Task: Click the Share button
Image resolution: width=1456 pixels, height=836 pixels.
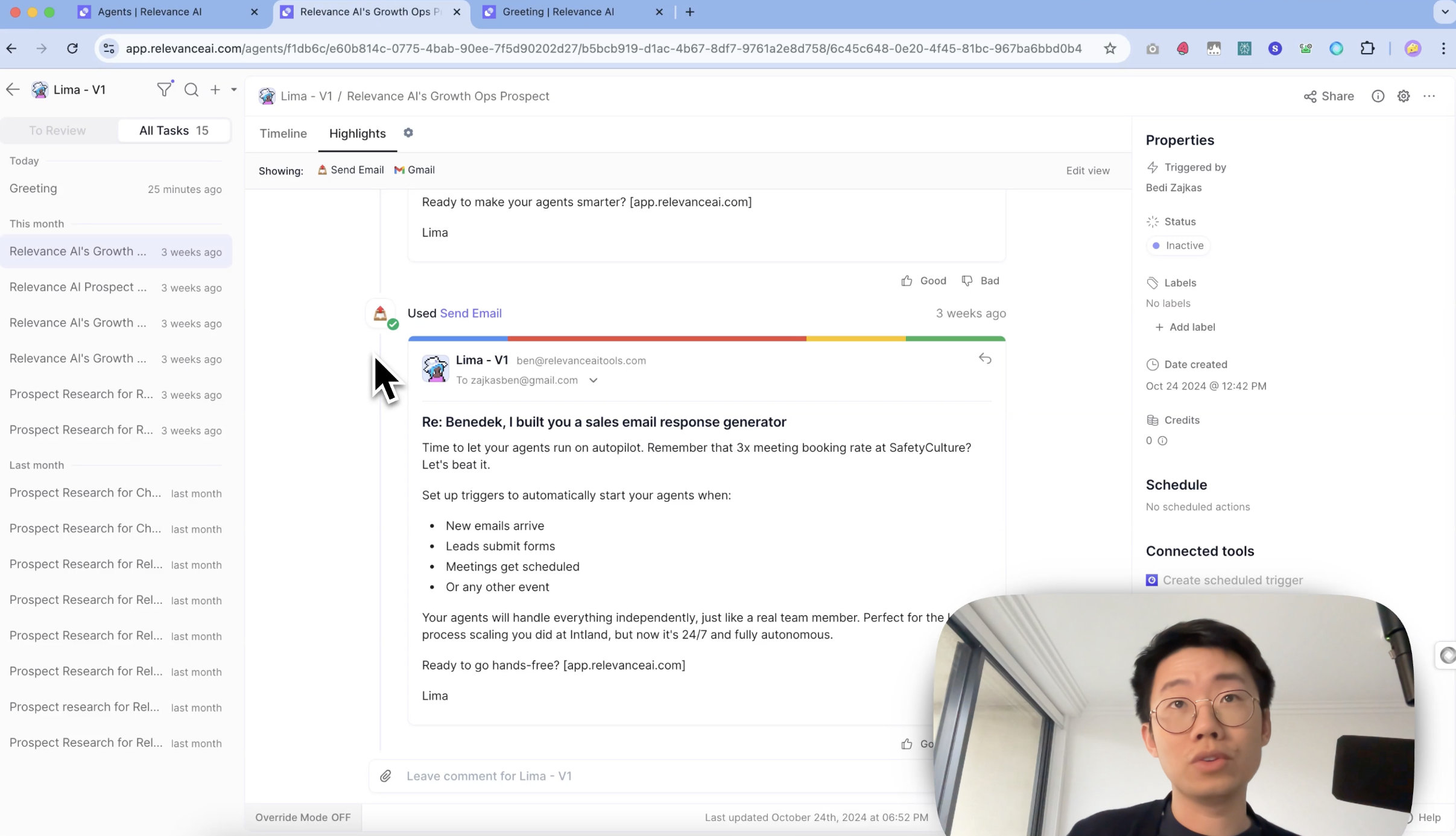Action: click(x=1329, y=96)
